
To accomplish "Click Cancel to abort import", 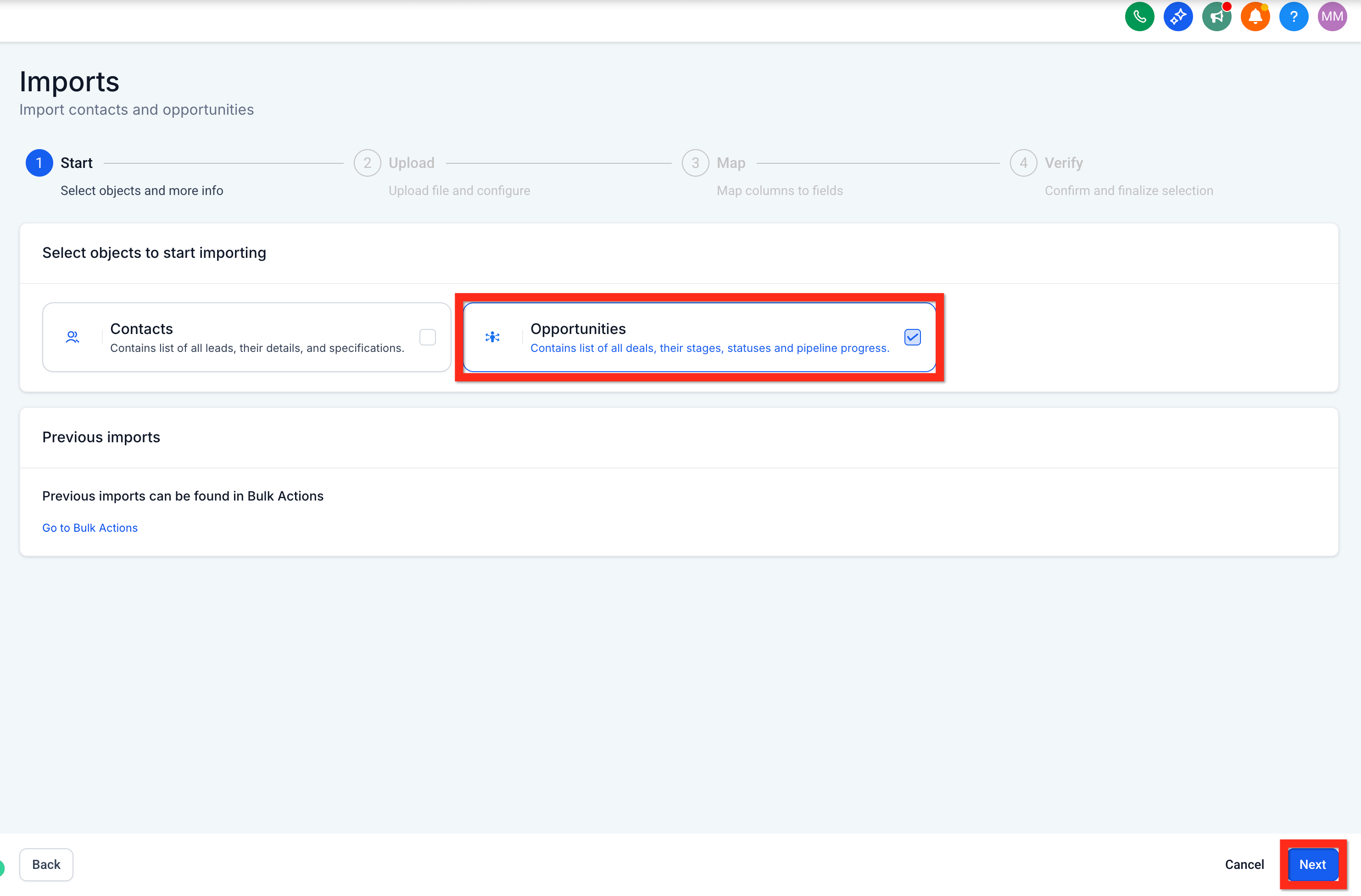I will tap(1244, 864).
